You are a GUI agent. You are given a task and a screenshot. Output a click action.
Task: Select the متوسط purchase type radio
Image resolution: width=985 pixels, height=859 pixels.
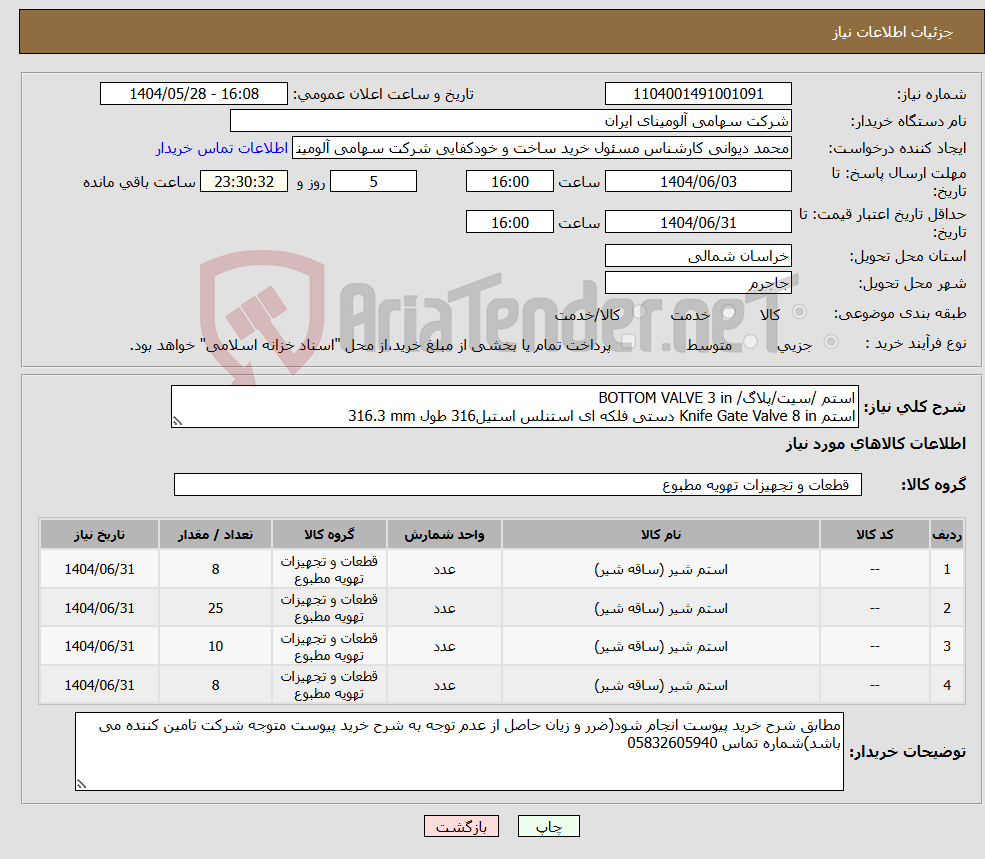750,342
